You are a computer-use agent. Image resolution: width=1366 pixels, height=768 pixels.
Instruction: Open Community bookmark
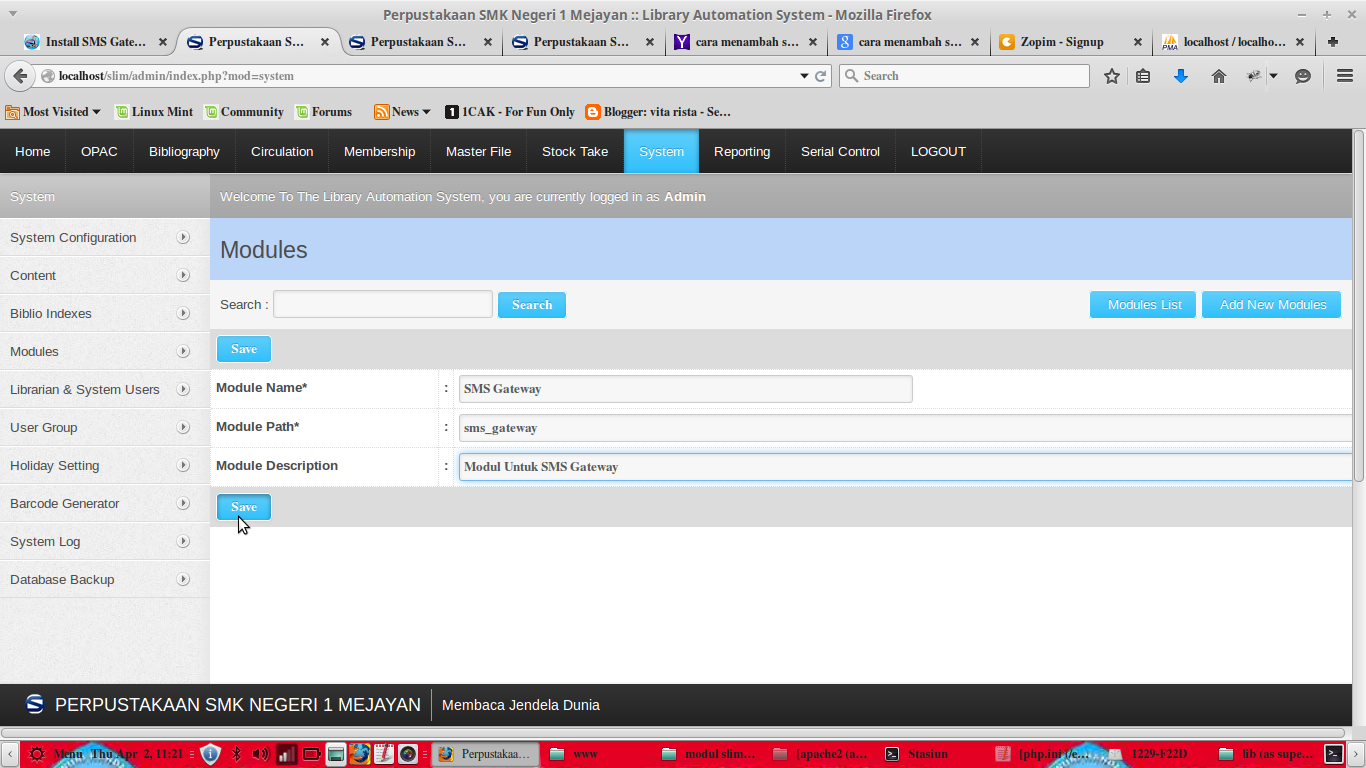(244, 112)
